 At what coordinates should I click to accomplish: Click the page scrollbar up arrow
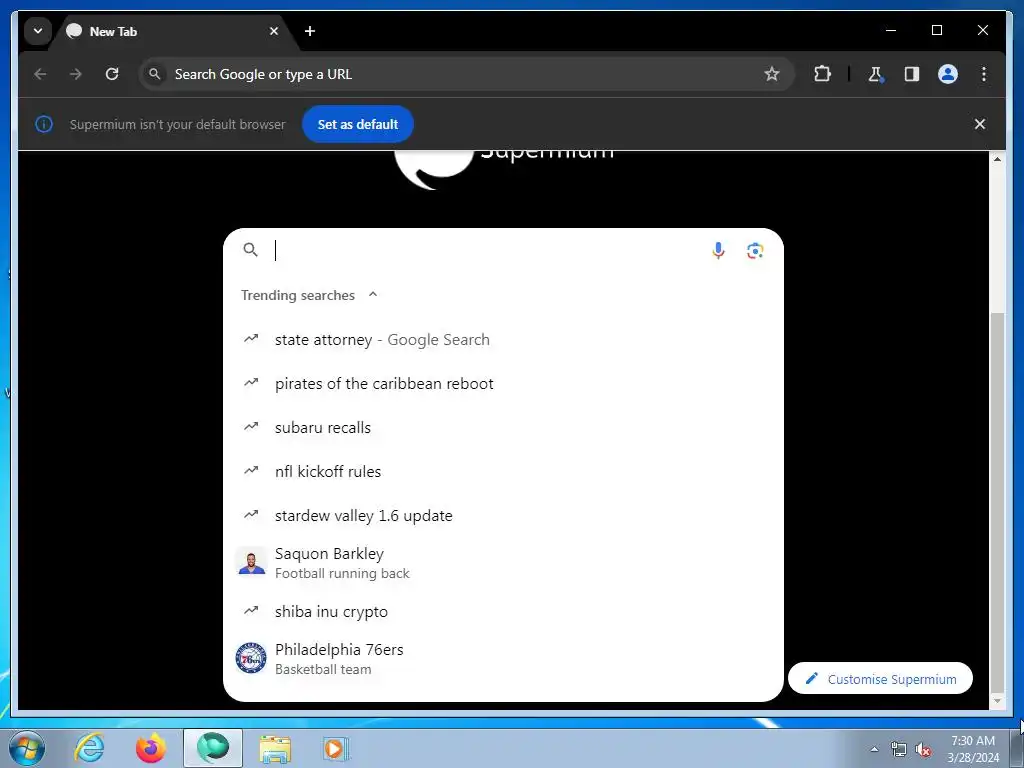coord(997,159)
